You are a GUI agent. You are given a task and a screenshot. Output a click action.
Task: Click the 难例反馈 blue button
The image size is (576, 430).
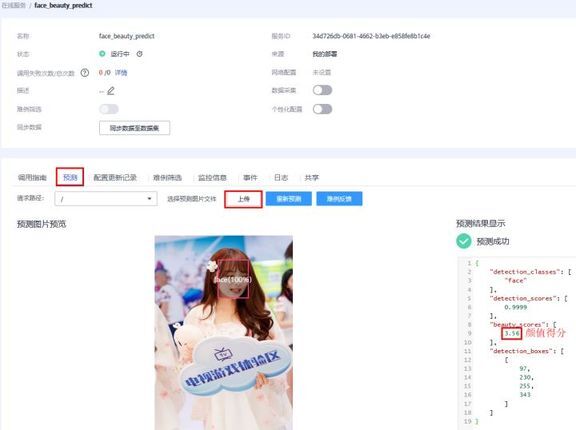coord(339,199)
